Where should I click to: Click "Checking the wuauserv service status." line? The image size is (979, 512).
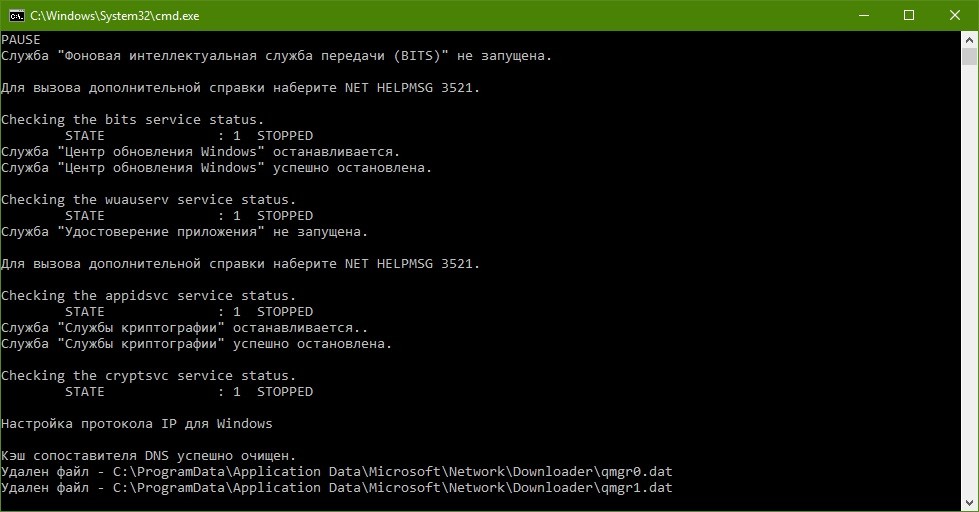[149, 200]
